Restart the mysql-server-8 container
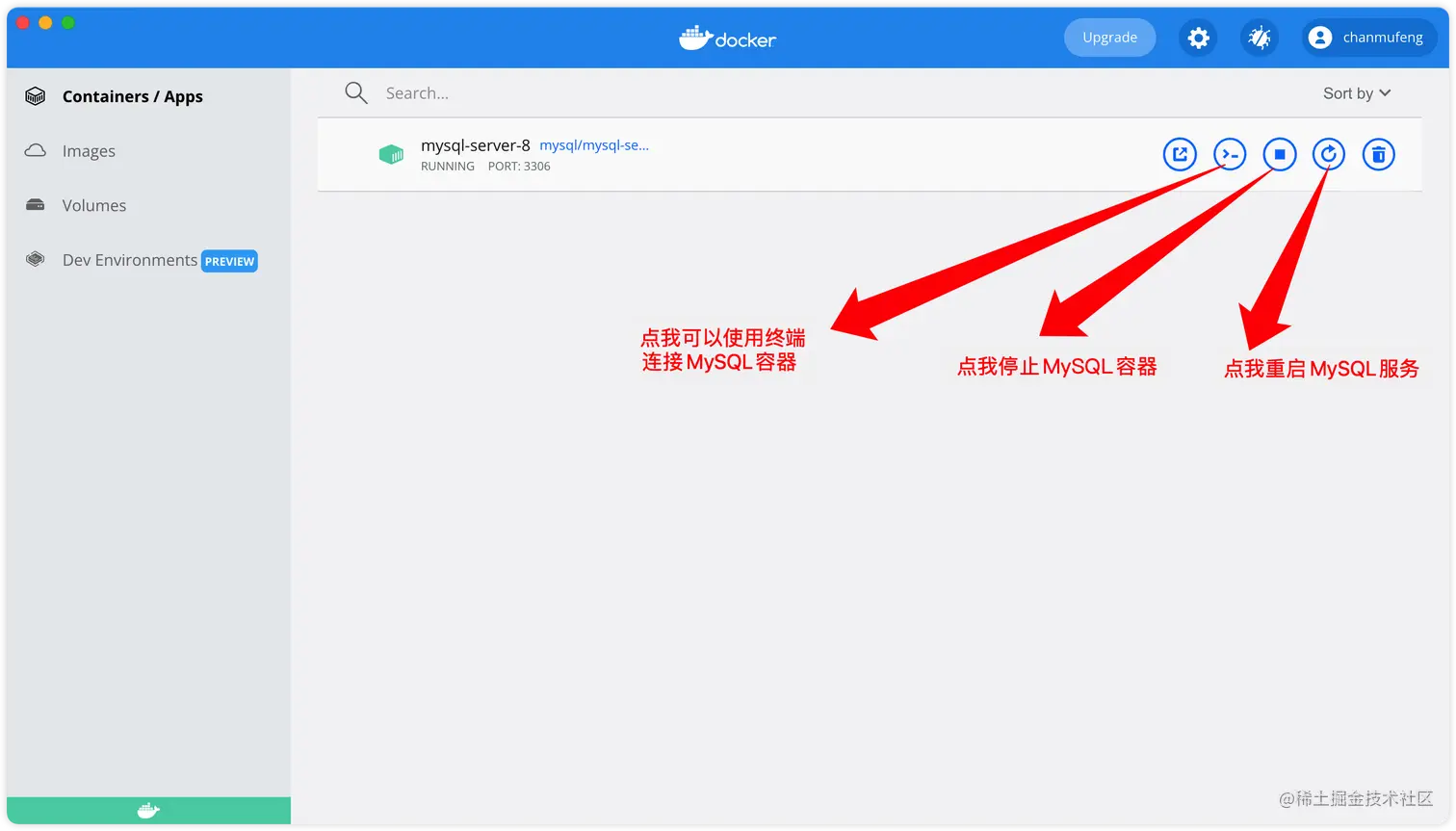This screenshot has width=1456, height=831. (1329, 154)
